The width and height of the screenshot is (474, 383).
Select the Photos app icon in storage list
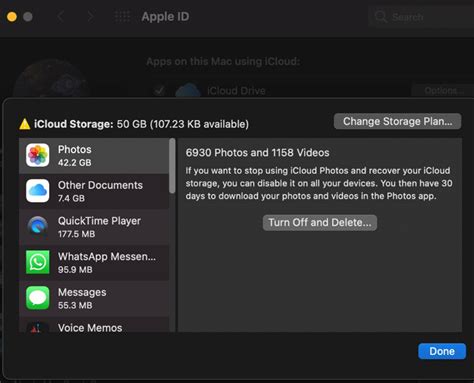click(x=38, y=155)
